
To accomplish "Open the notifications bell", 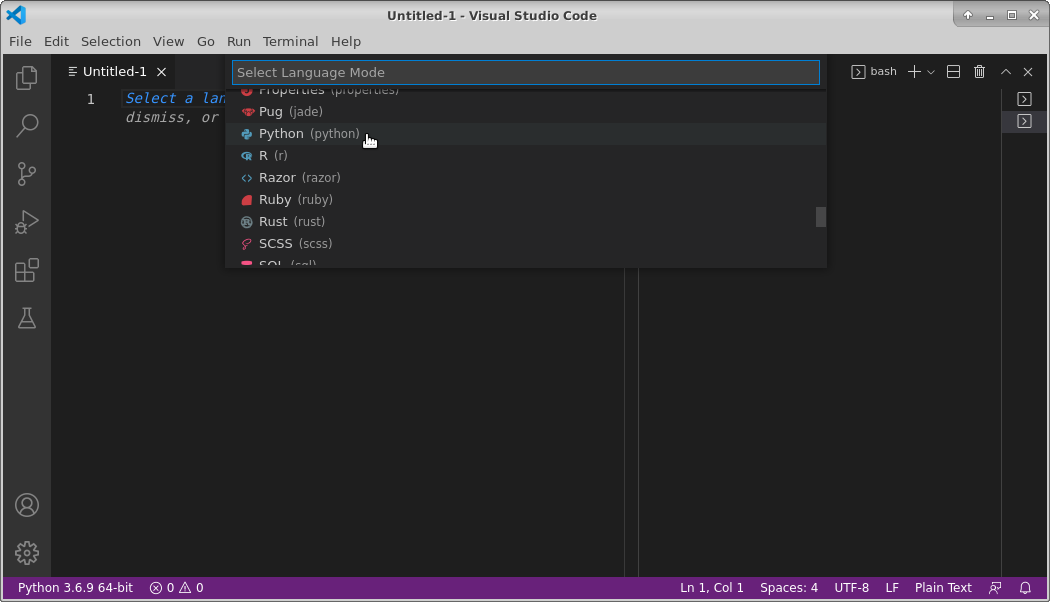I will coord(1025,588).
